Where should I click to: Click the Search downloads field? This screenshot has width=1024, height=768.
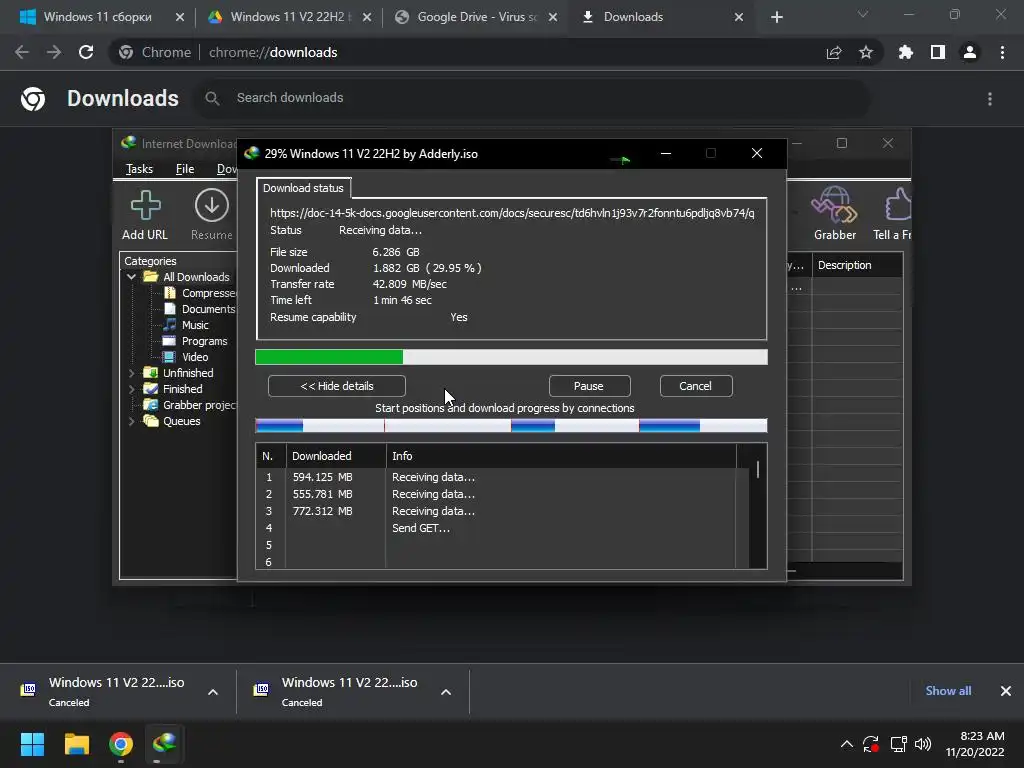click(x=532, y=98)
